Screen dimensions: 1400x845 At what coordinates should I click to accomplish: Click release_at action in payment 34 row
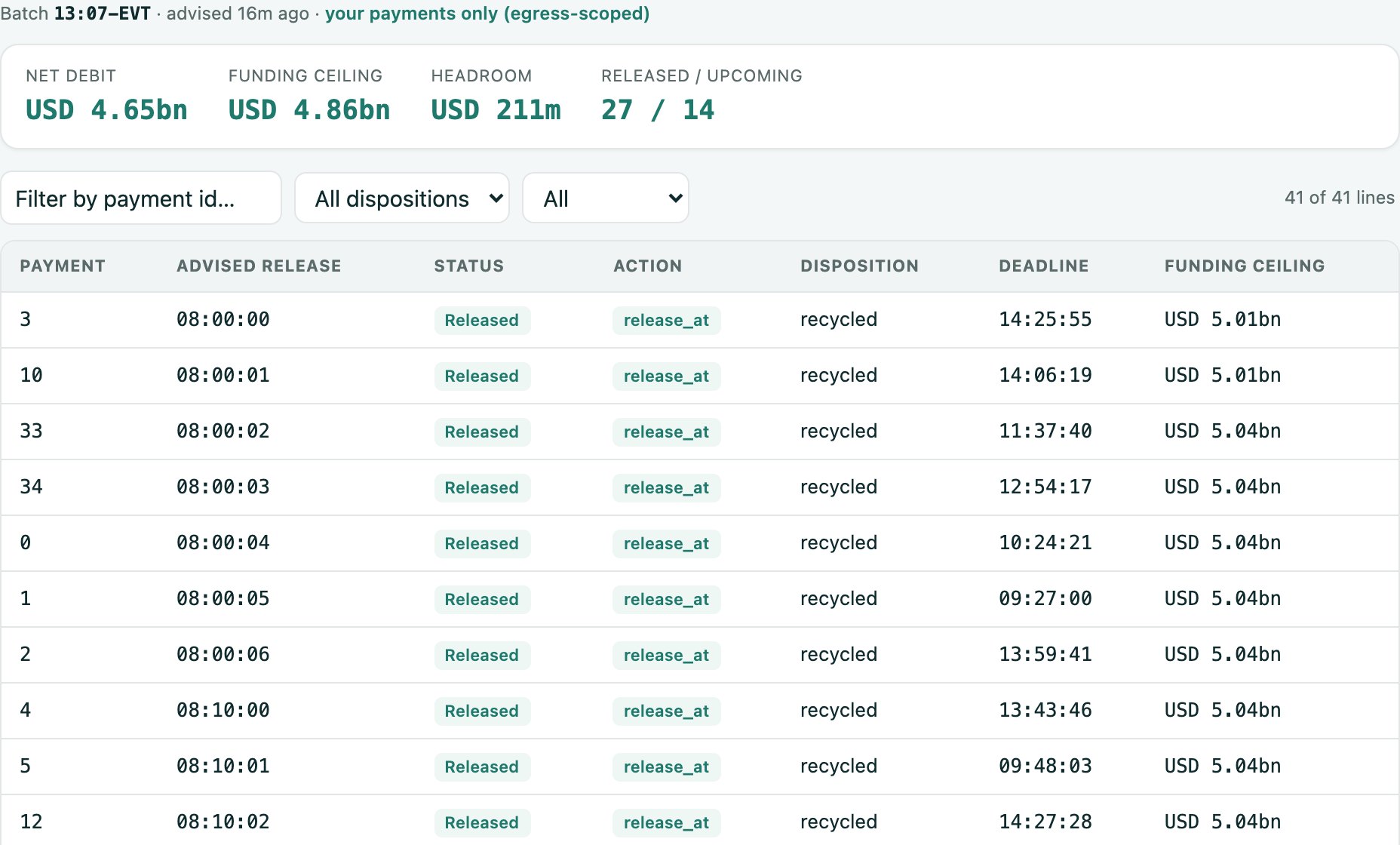pyautogui.click(x=666, y=487)
